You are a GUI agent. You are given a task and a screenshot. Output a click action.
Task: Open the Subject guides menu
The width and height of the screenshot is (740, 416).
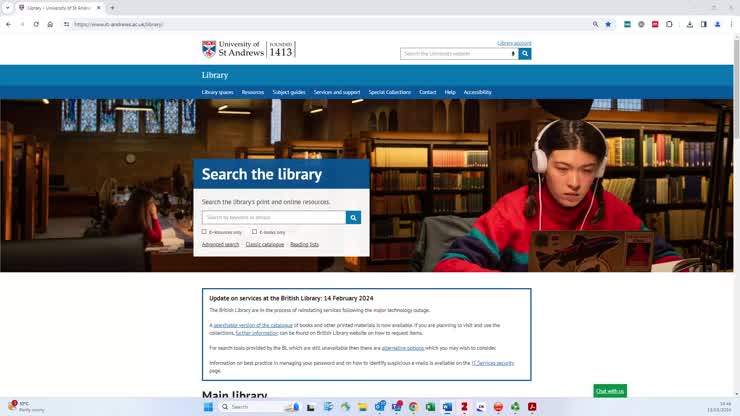tap(289, 92)
